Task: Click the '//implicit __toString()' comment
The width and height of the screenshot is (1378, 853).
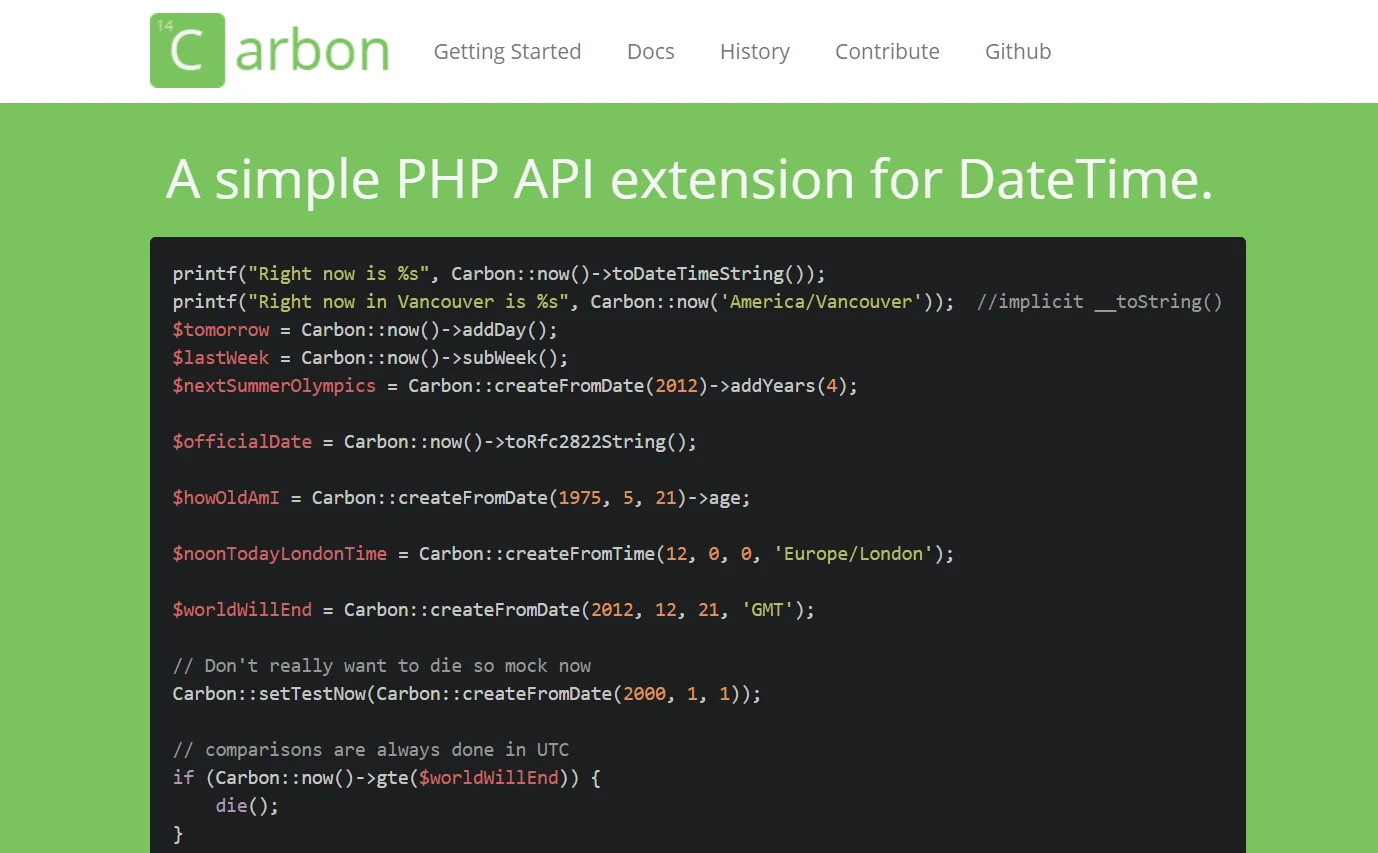Action: pos(1099,302)
